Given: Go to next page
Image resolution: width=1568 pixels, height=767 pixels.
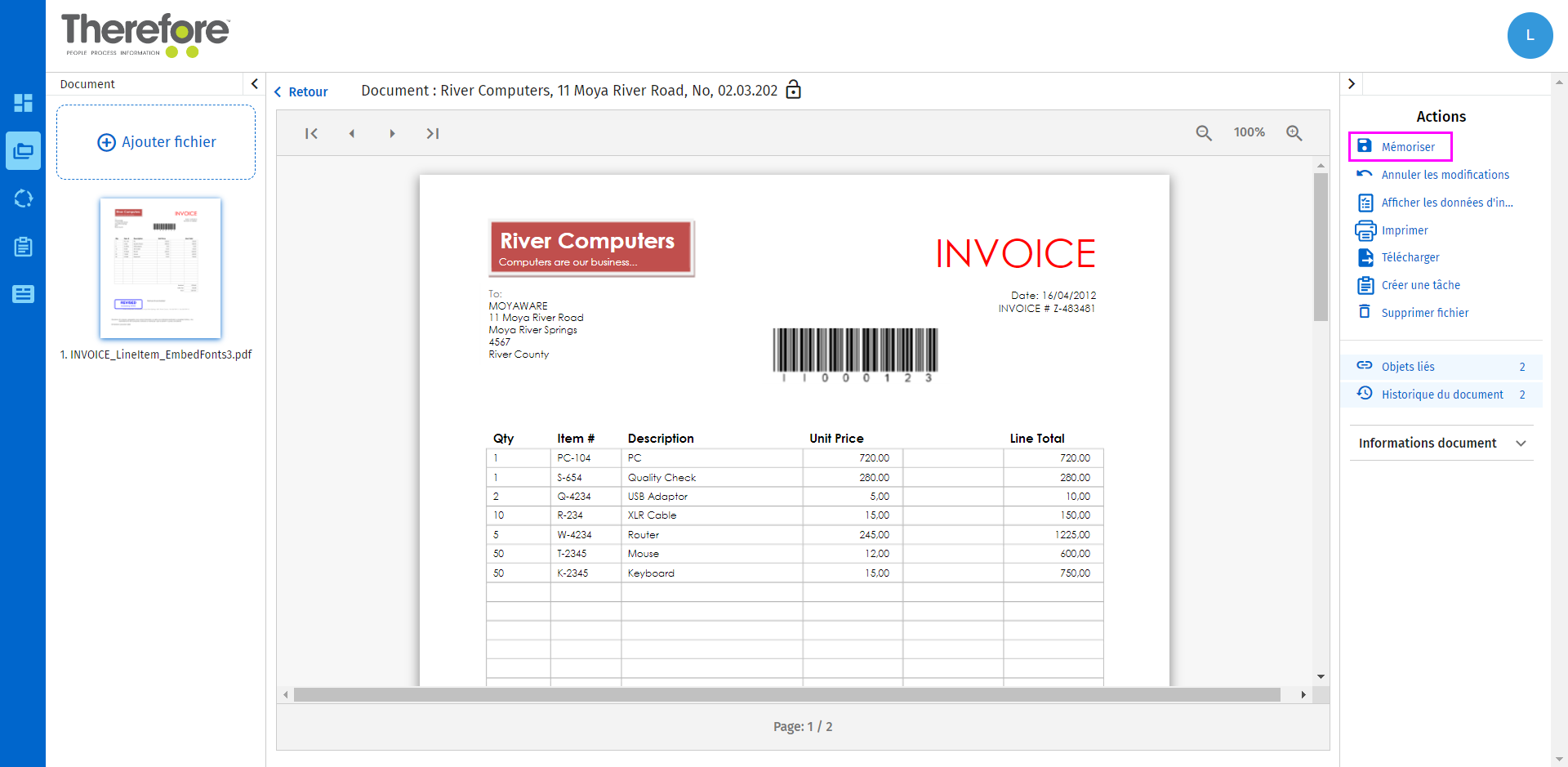Looking at the screenshot, I should [392, 133].
